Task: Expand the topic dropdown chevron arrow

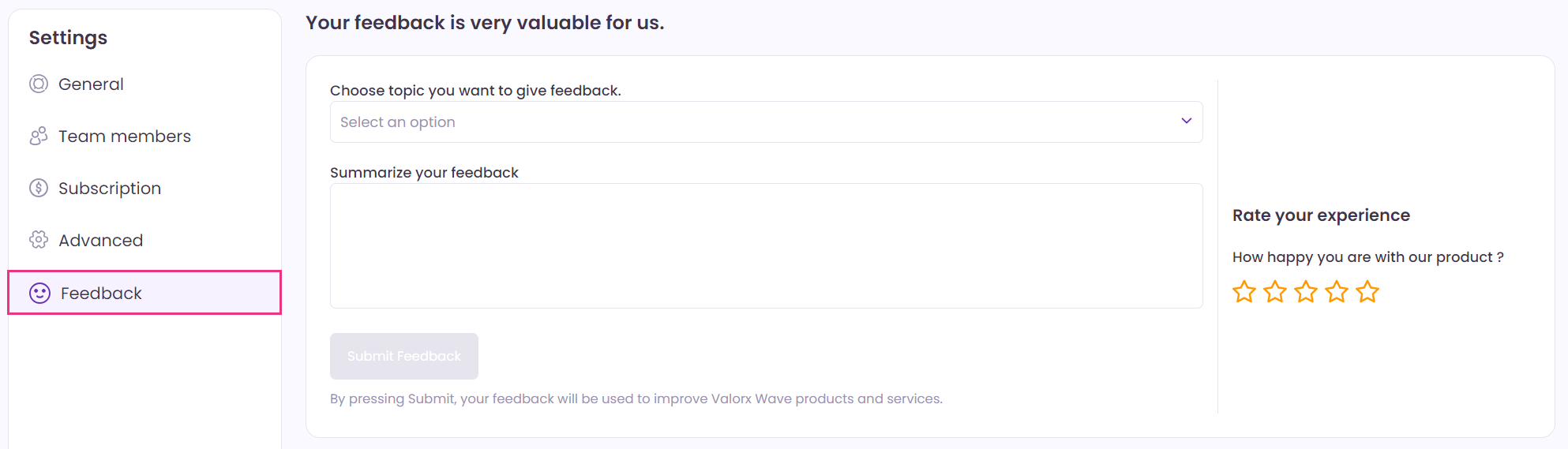Action: [1186, 121]
